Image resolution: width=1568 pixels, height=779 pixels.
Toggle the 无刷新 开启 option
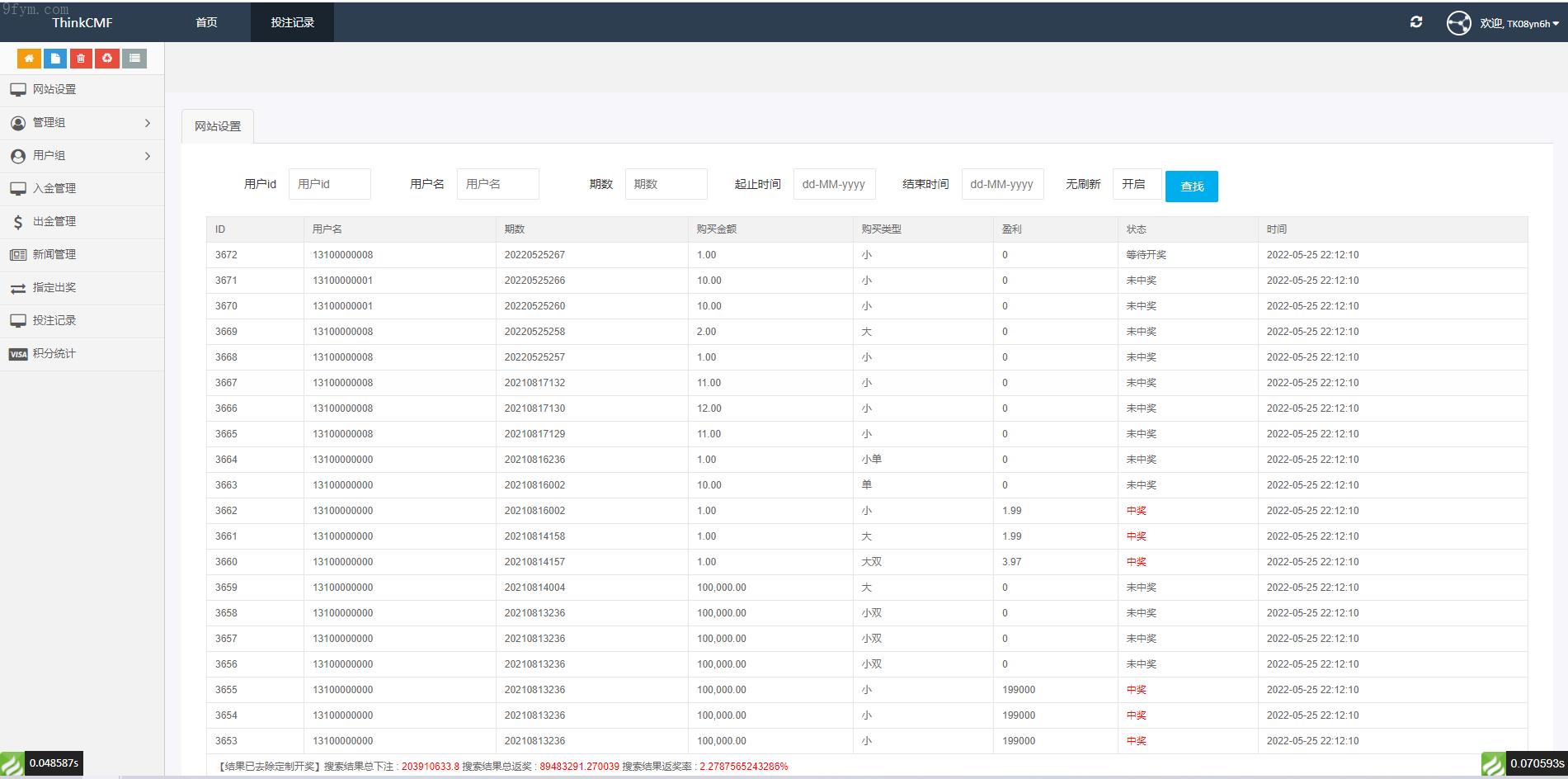click(x=1136, y=184)
